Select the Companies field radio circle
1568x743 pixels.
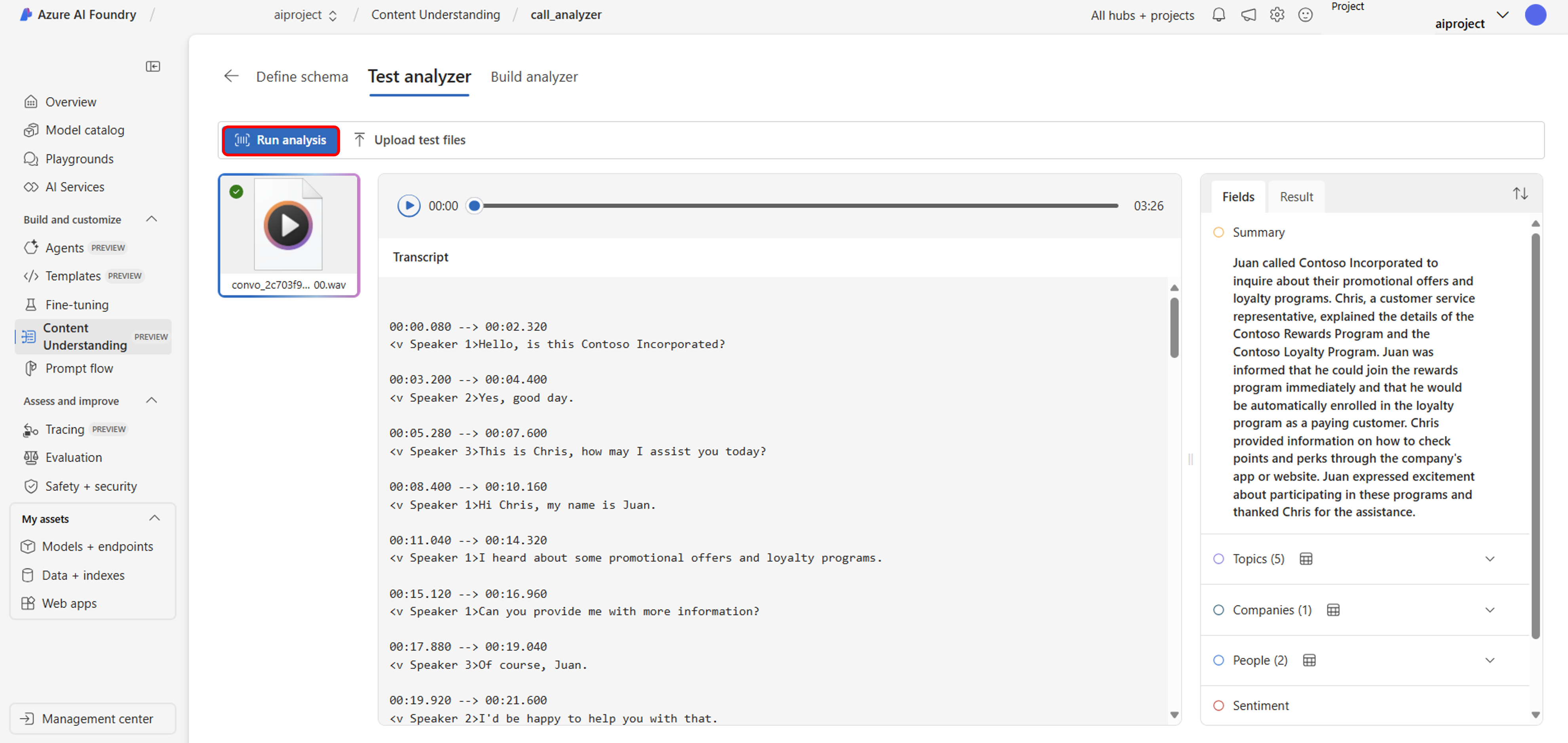[x=1218, y=610]
